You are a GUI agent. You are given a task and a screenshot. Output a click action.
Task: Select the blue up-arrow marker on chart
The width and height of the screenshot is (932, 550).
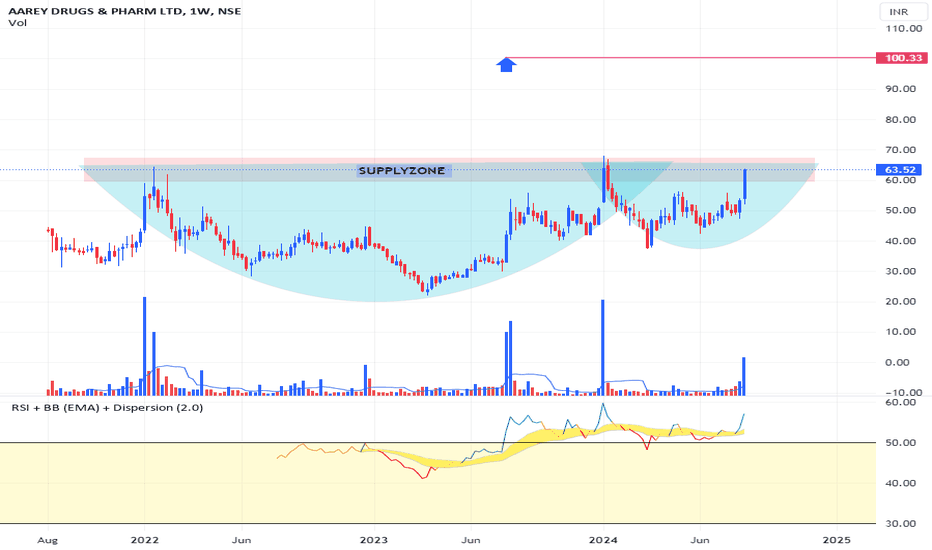point(506,64)
